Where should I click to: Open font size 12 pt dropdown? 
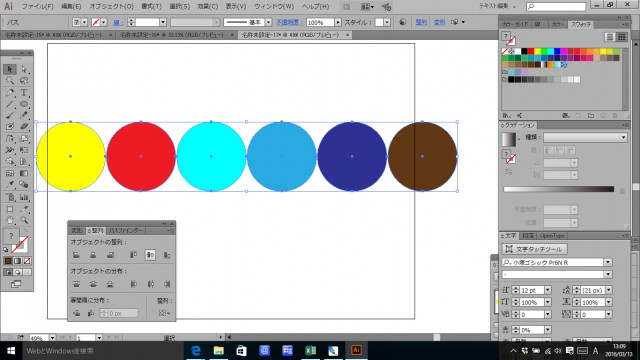(548, 290)
